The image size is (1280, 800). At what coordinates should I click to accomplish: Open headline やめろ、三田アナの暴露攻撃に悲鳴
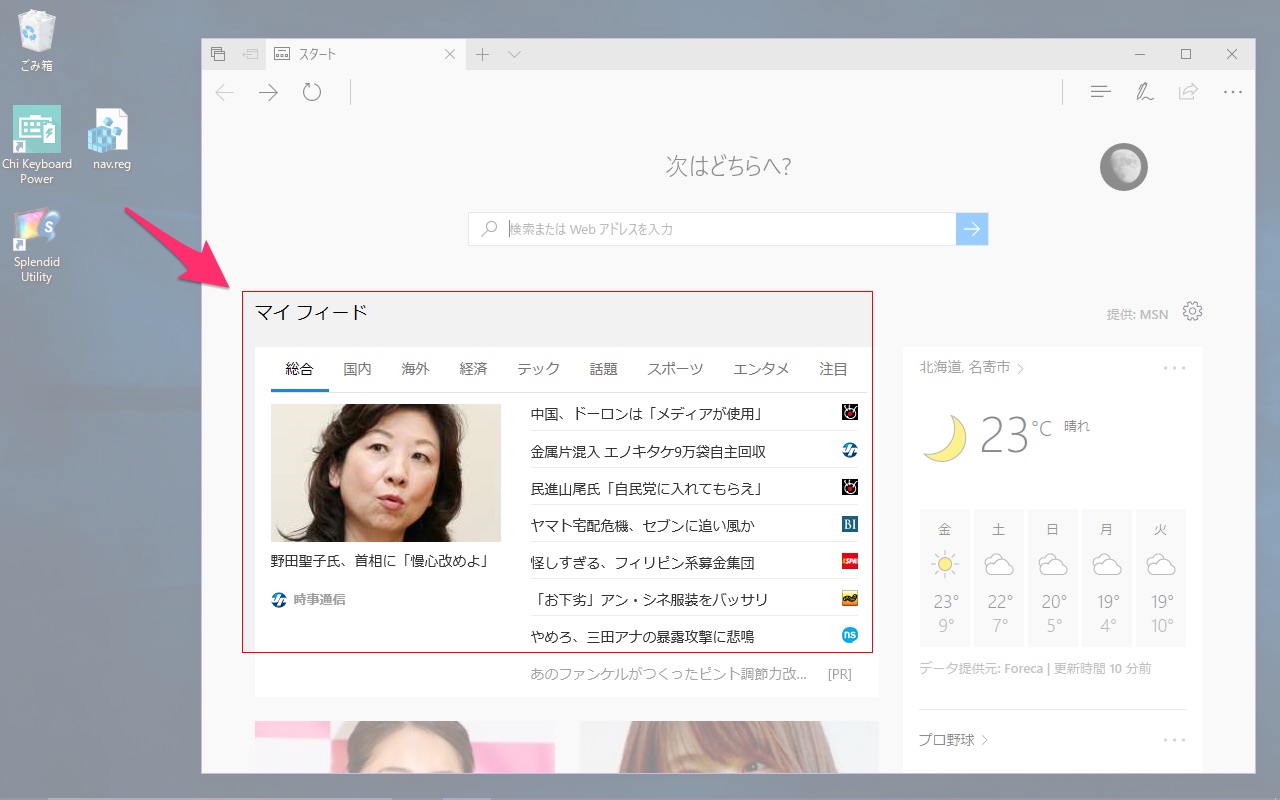(x=642, y=636)
